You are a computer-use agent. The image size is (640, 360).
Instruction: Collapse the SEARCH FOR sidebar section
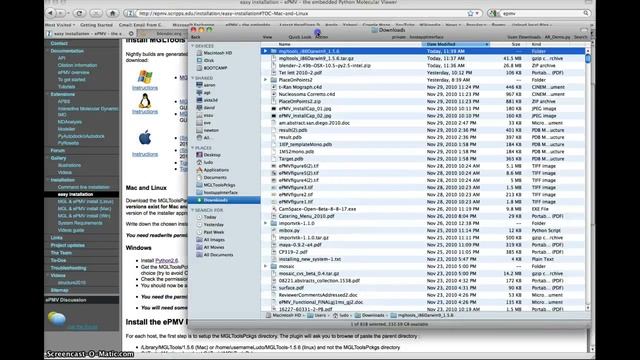[193, 210]
